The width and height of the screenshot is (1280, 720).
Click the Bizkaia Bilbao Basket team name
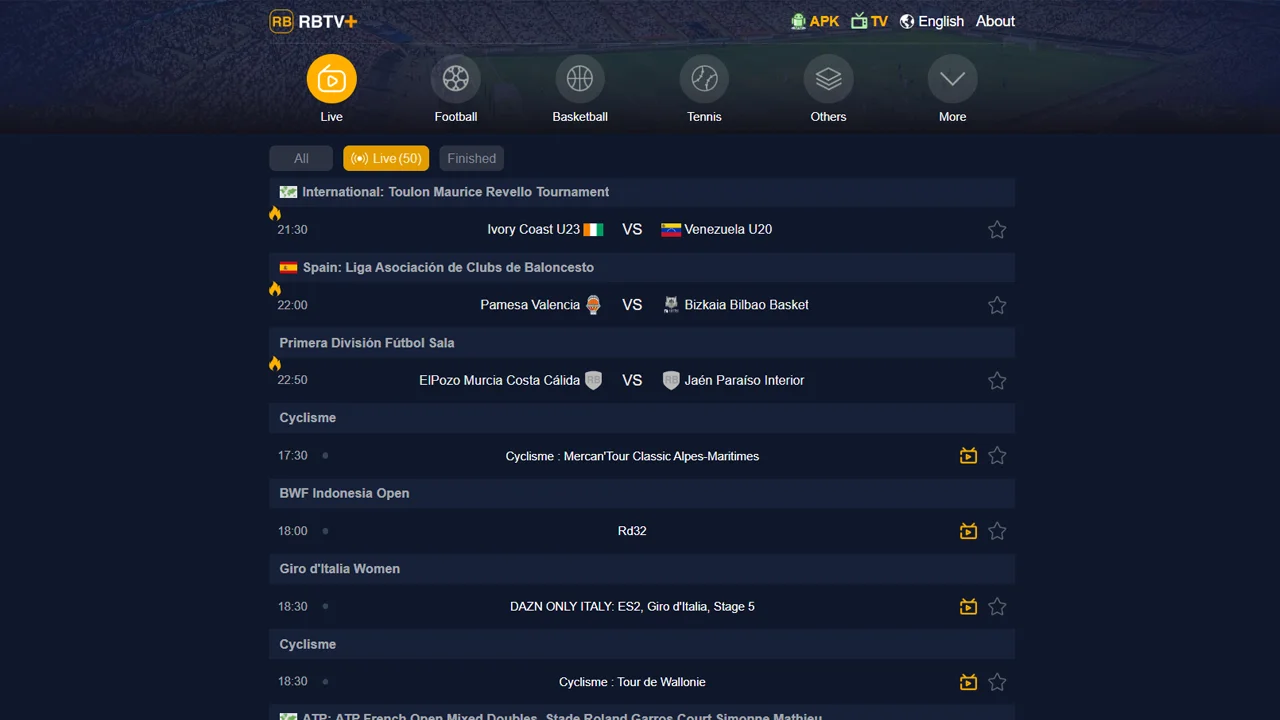(746, 305)
